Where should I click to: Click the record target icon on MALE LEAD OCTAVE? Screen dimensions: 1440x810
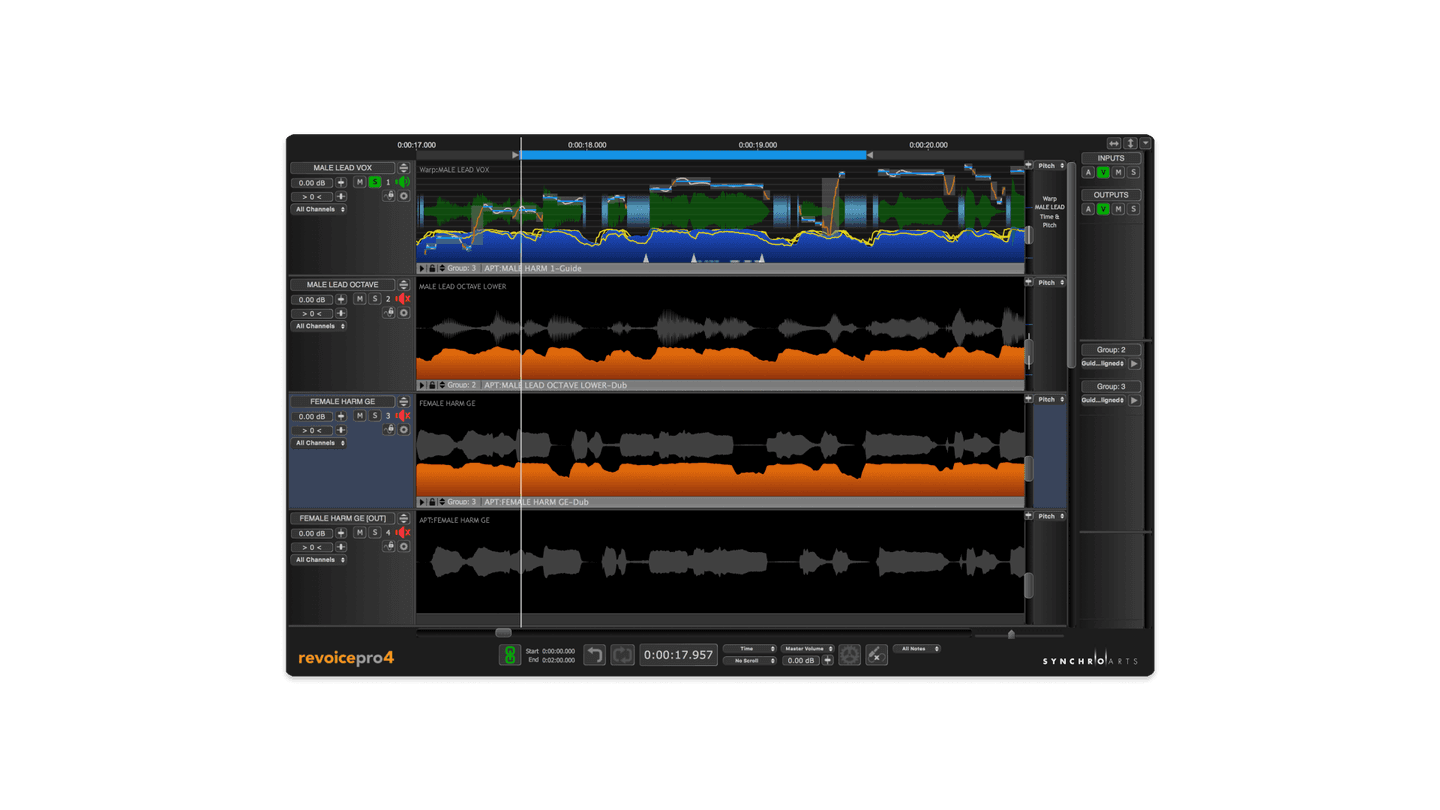(404, 313)
